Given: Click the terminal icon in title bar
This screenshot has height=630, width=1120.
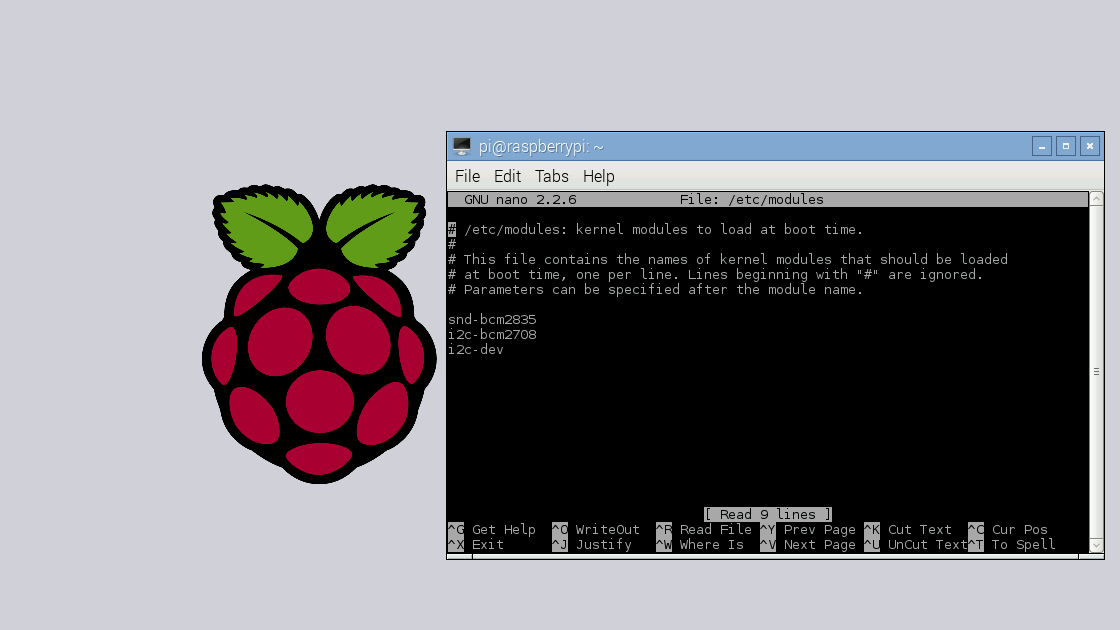Looking at the screenshot, I should [461, 146].
